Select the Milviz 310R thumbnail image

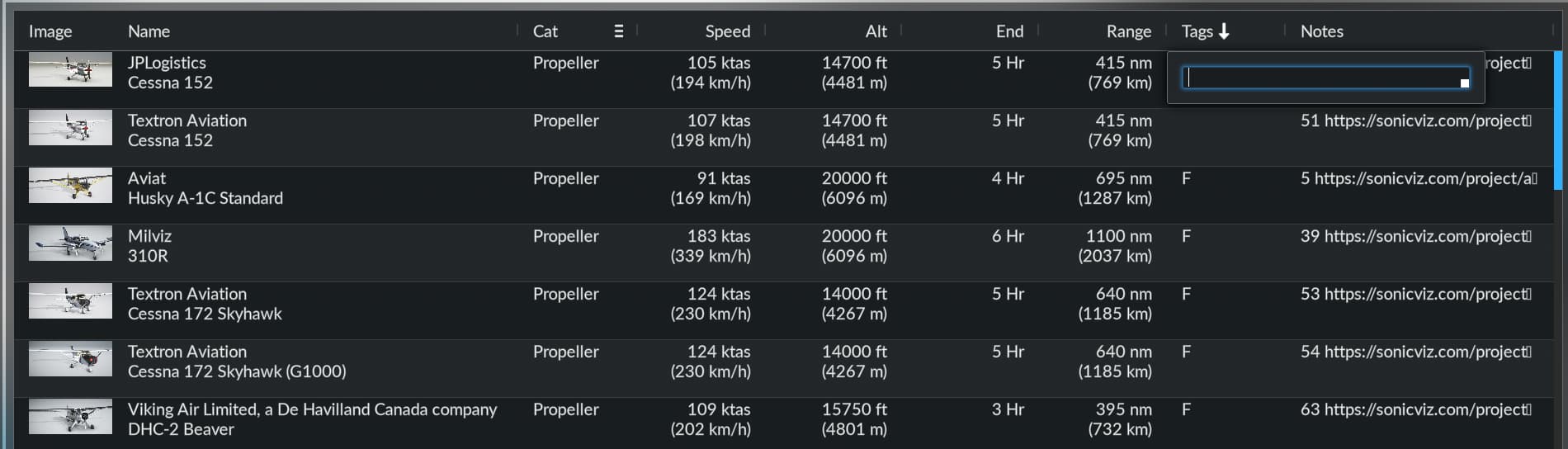(x=70, y=243)
